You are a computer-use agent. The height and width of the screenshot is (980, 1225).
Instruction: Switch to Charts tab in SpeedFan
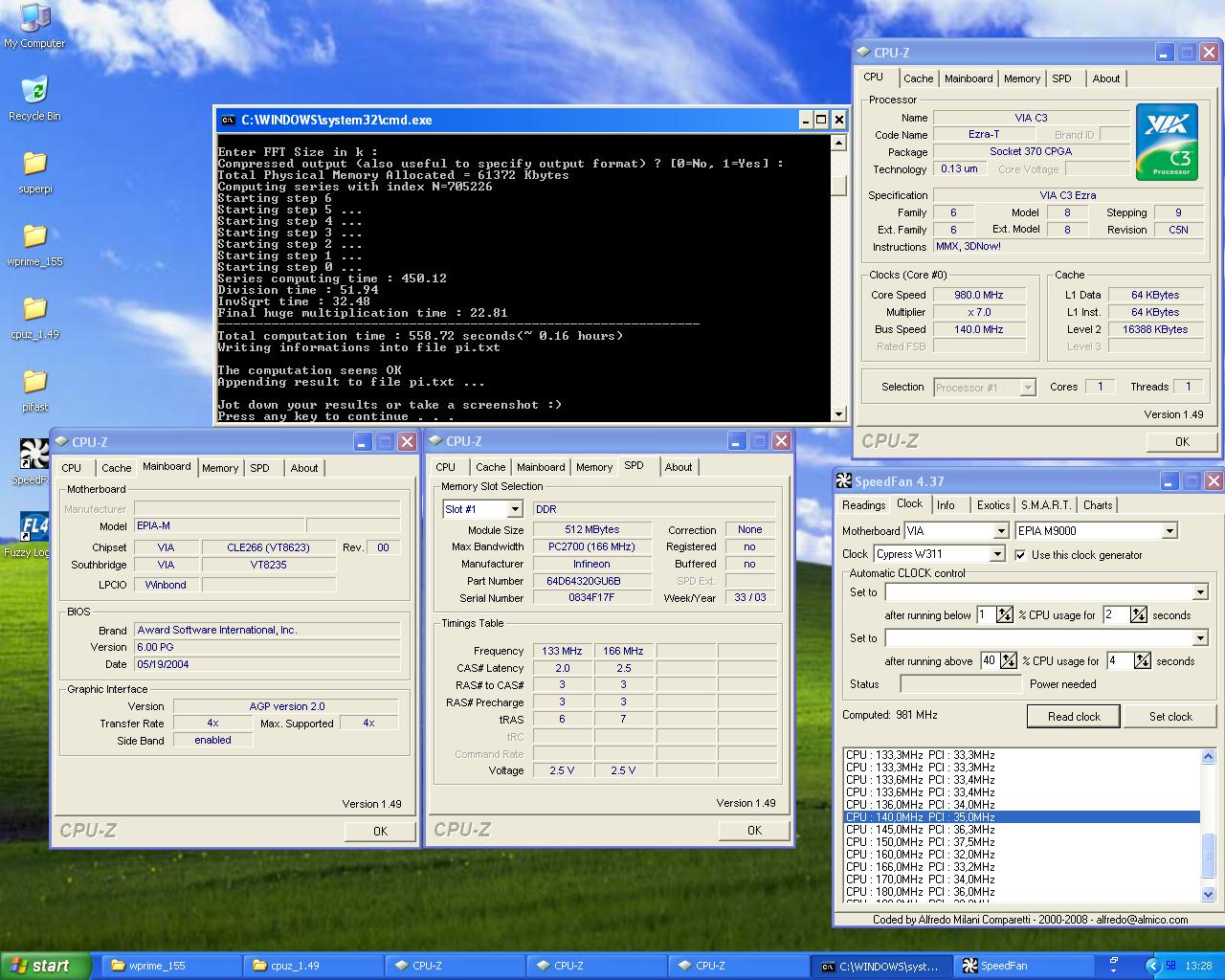tap(1098, 505)
